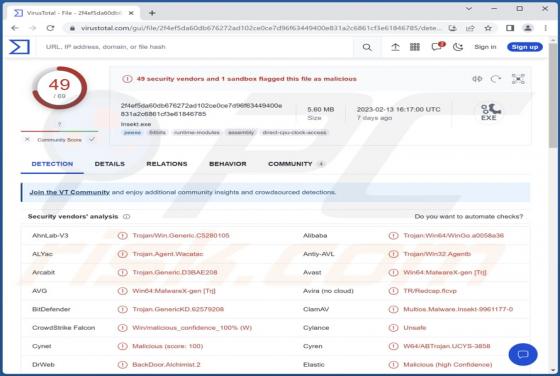Focus the URL or file hash search field
Screen dimensions: 560x376
click(196, 47)
